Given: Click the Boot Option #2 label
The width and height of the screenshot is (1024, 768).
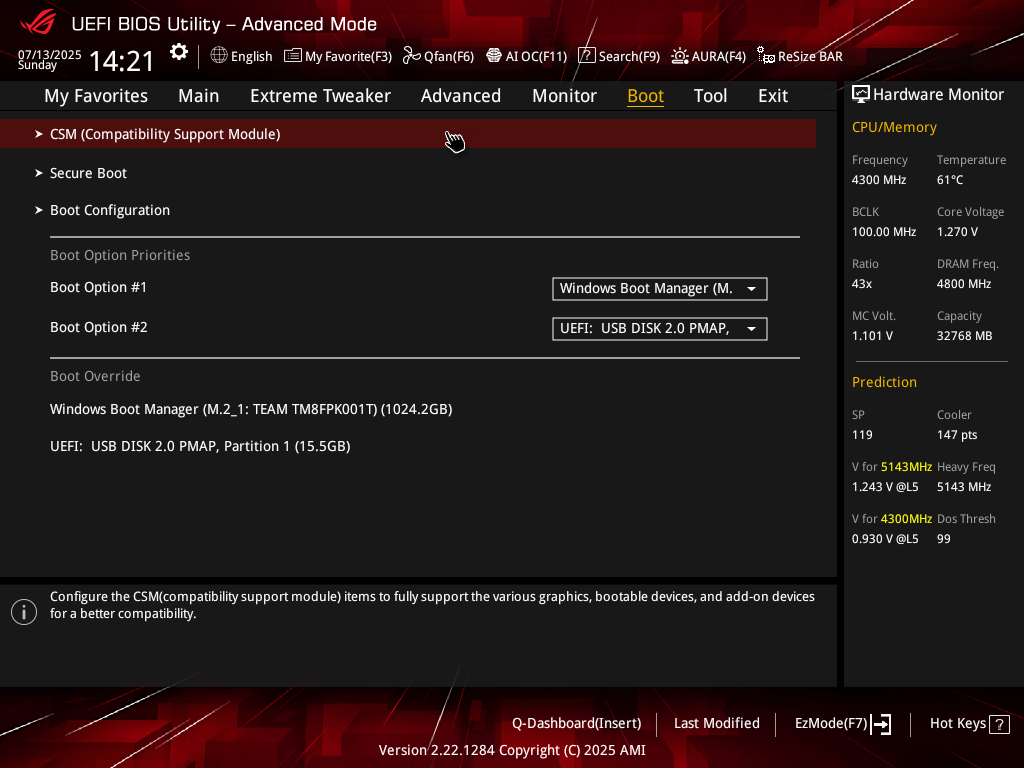Looking at the screenshot, I should click(99, 327).
